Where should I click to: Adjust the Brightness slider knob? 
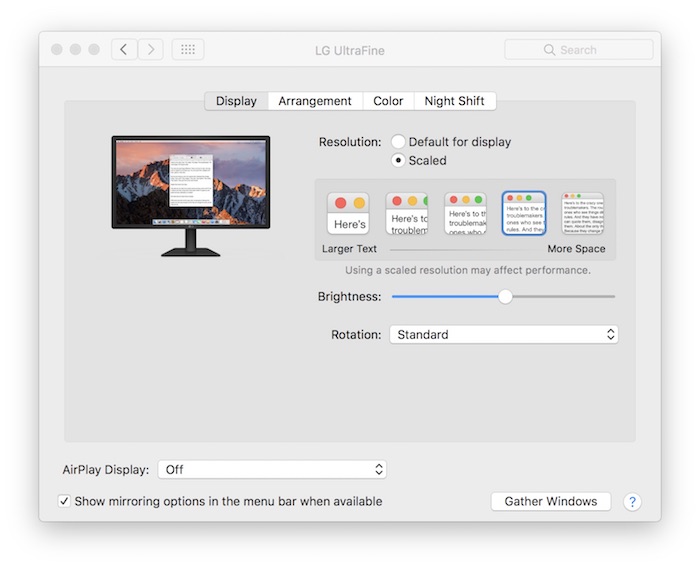505,297
